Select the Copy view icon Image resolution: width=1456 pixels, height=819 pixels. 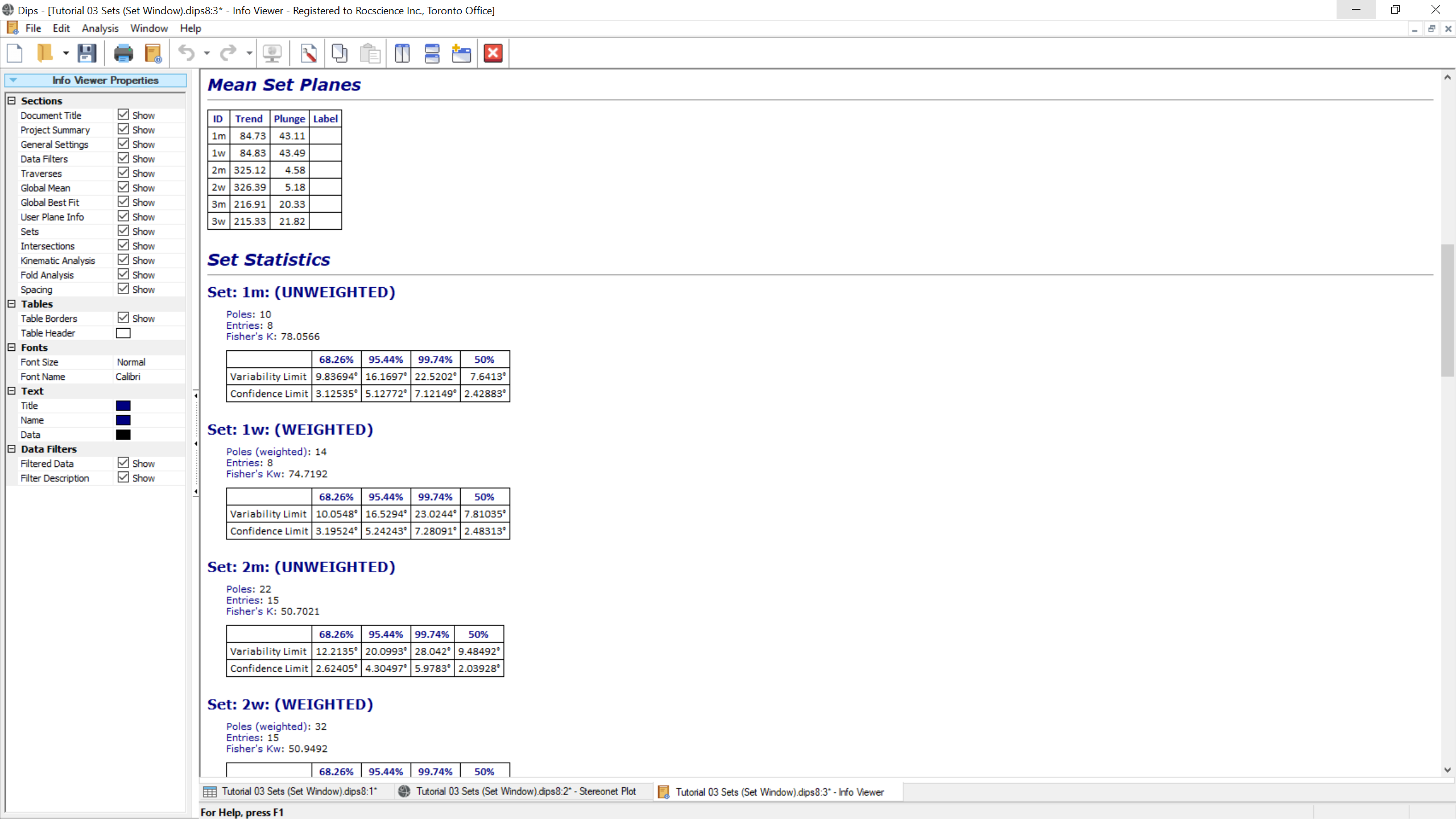[x=340, y=53]
